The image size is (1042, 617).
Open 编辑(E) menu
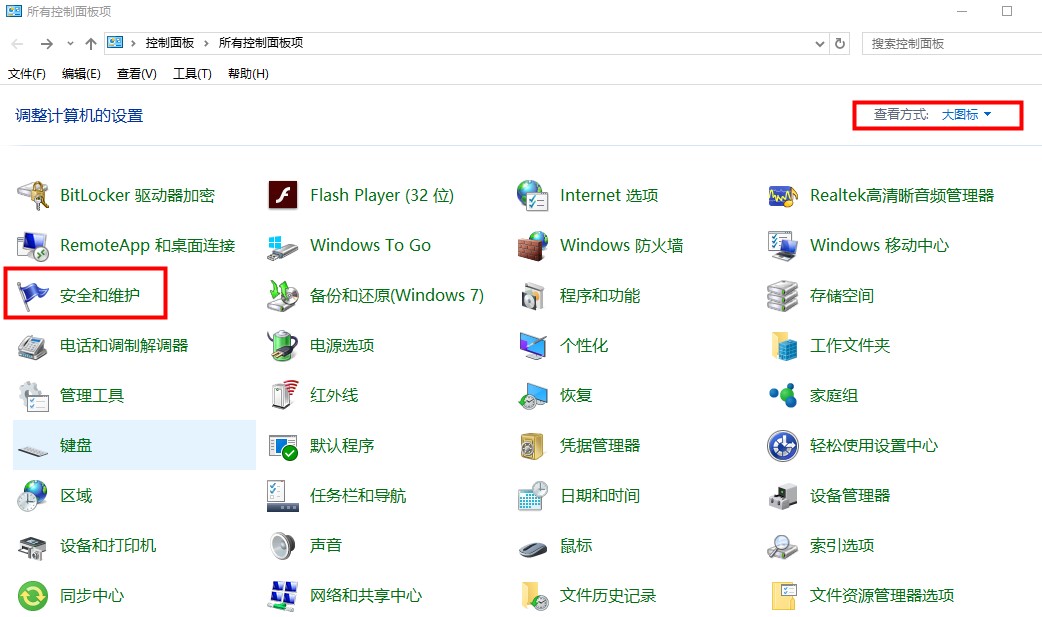[x=81, y=74]
